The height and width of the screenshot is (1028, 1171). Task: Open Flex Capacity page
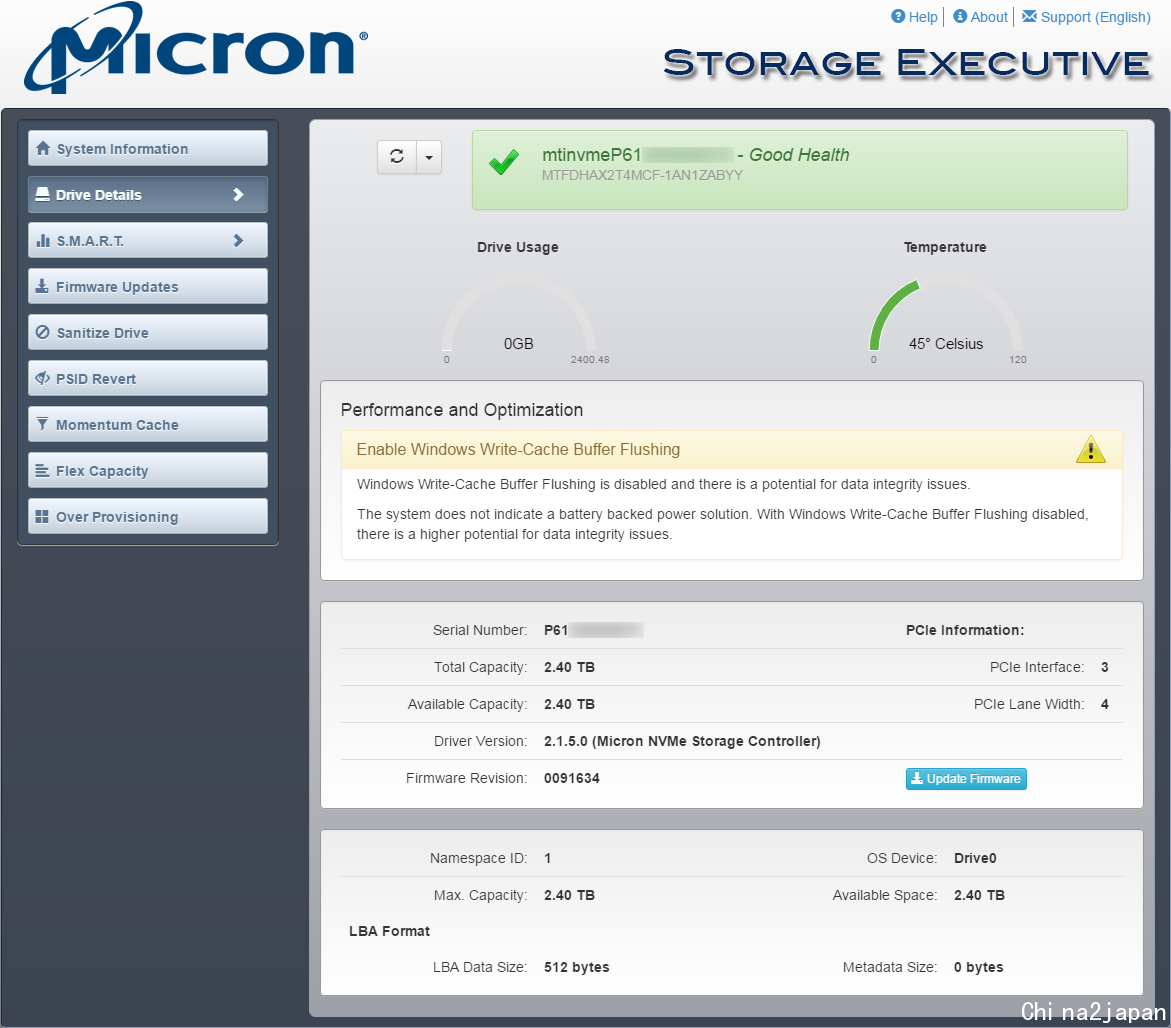148,470
